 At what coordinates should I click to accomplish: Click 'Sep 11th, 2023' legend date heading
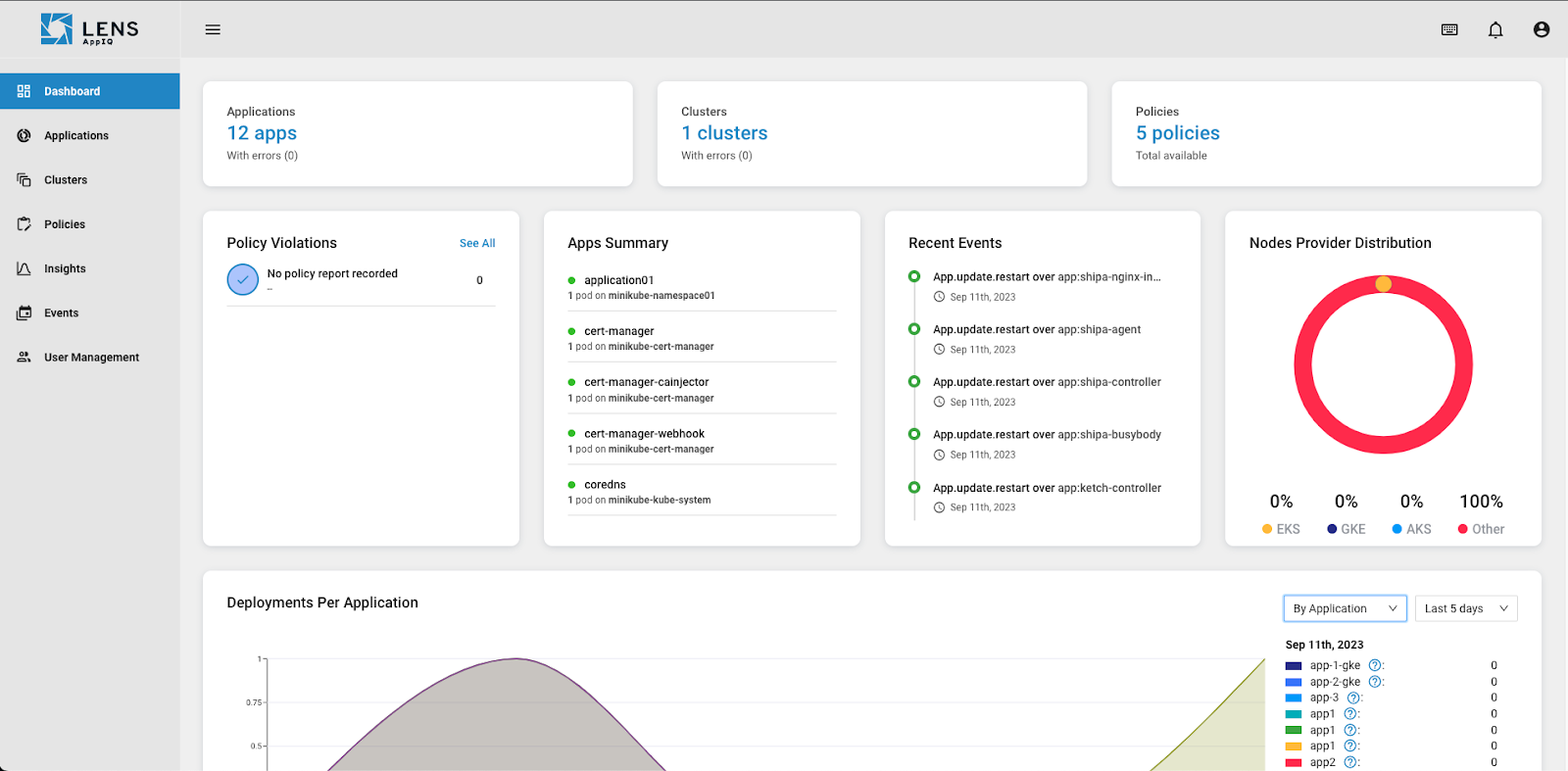pos(1324,645)
